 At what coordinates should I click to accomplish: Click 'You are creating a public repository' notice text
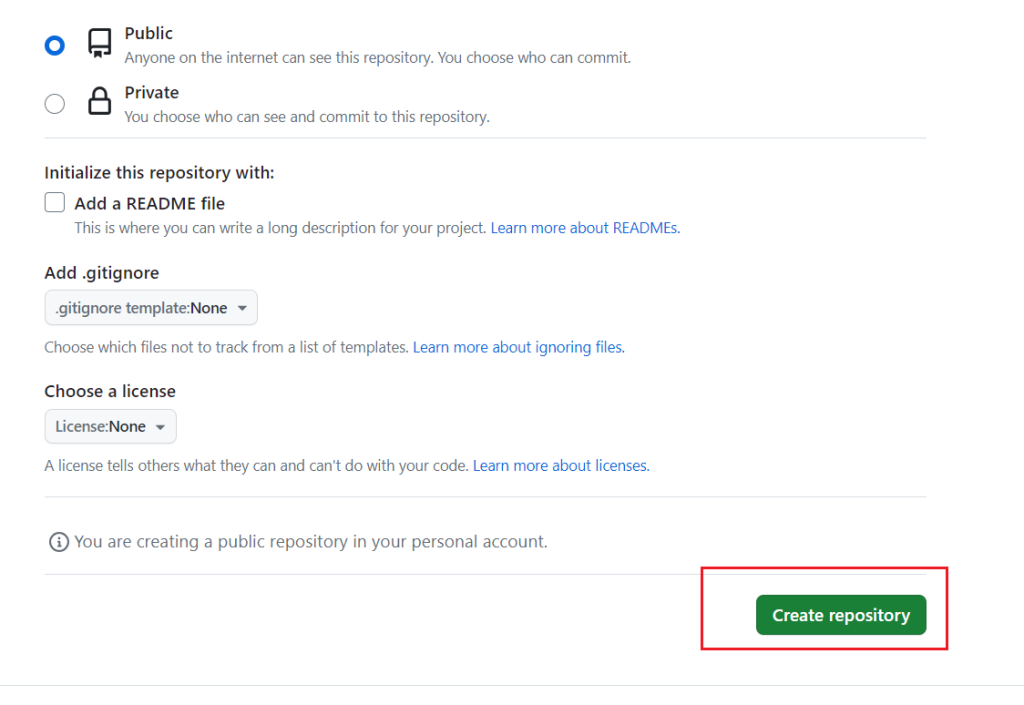pos(311,542)
